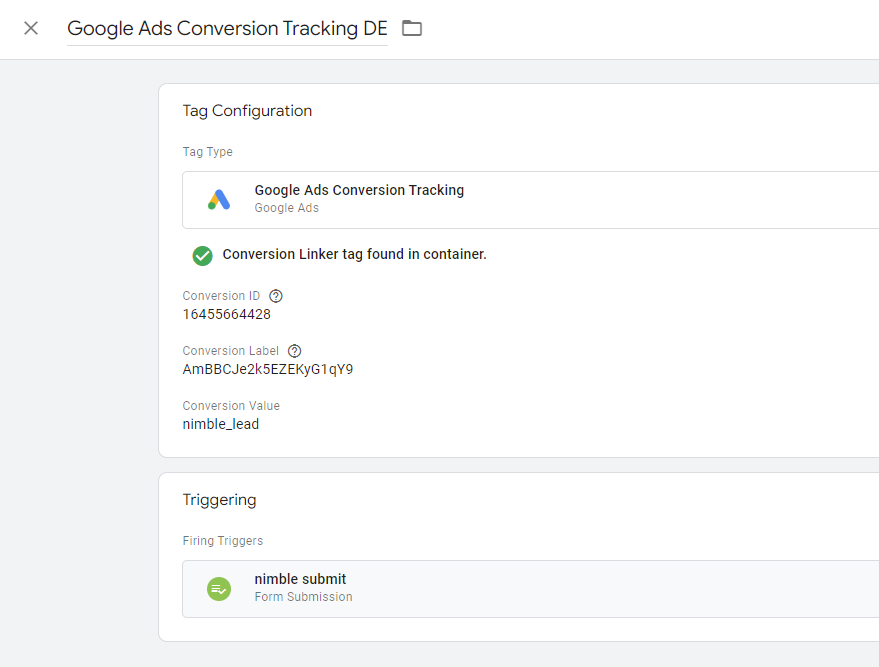
Task: Click the Conversion Value label
Action: [x=231, y=406]
